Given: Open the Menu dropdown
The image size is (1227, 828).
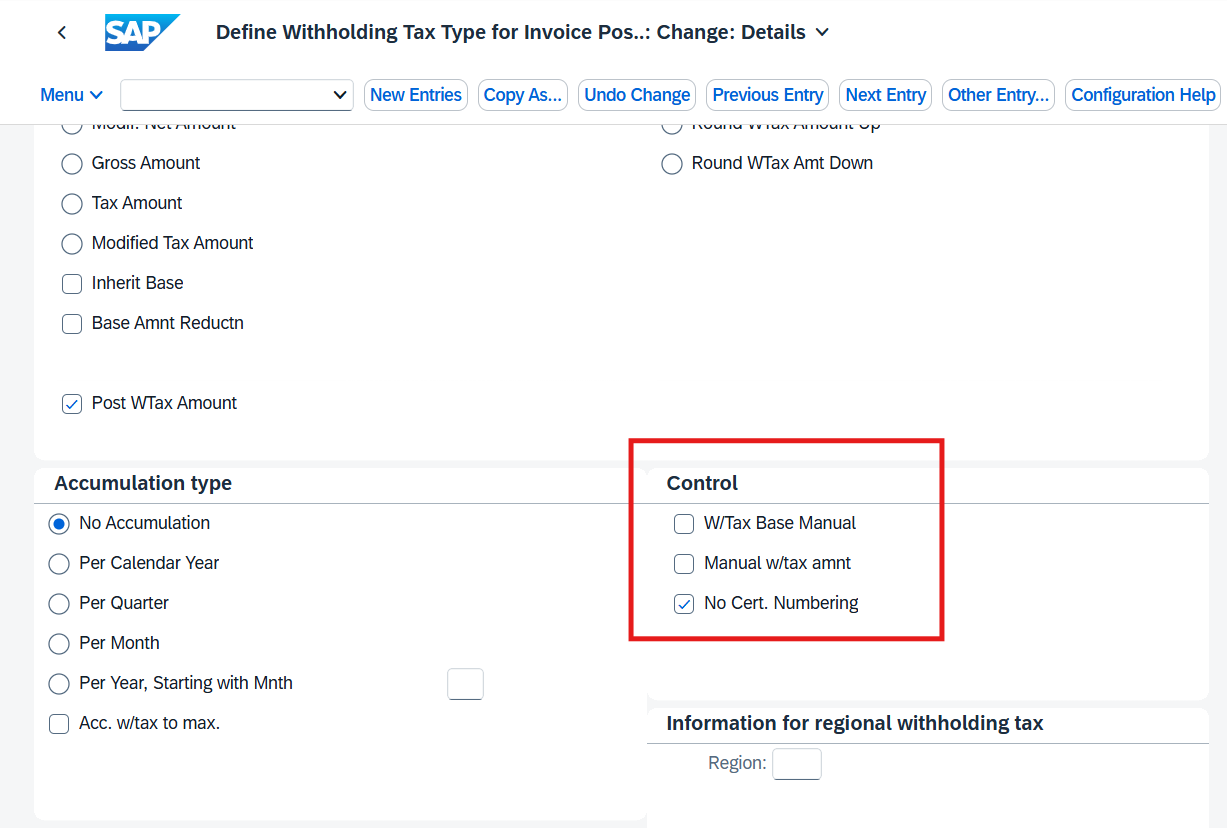Looking at the screenshot, I should click(x=71, y=95).
